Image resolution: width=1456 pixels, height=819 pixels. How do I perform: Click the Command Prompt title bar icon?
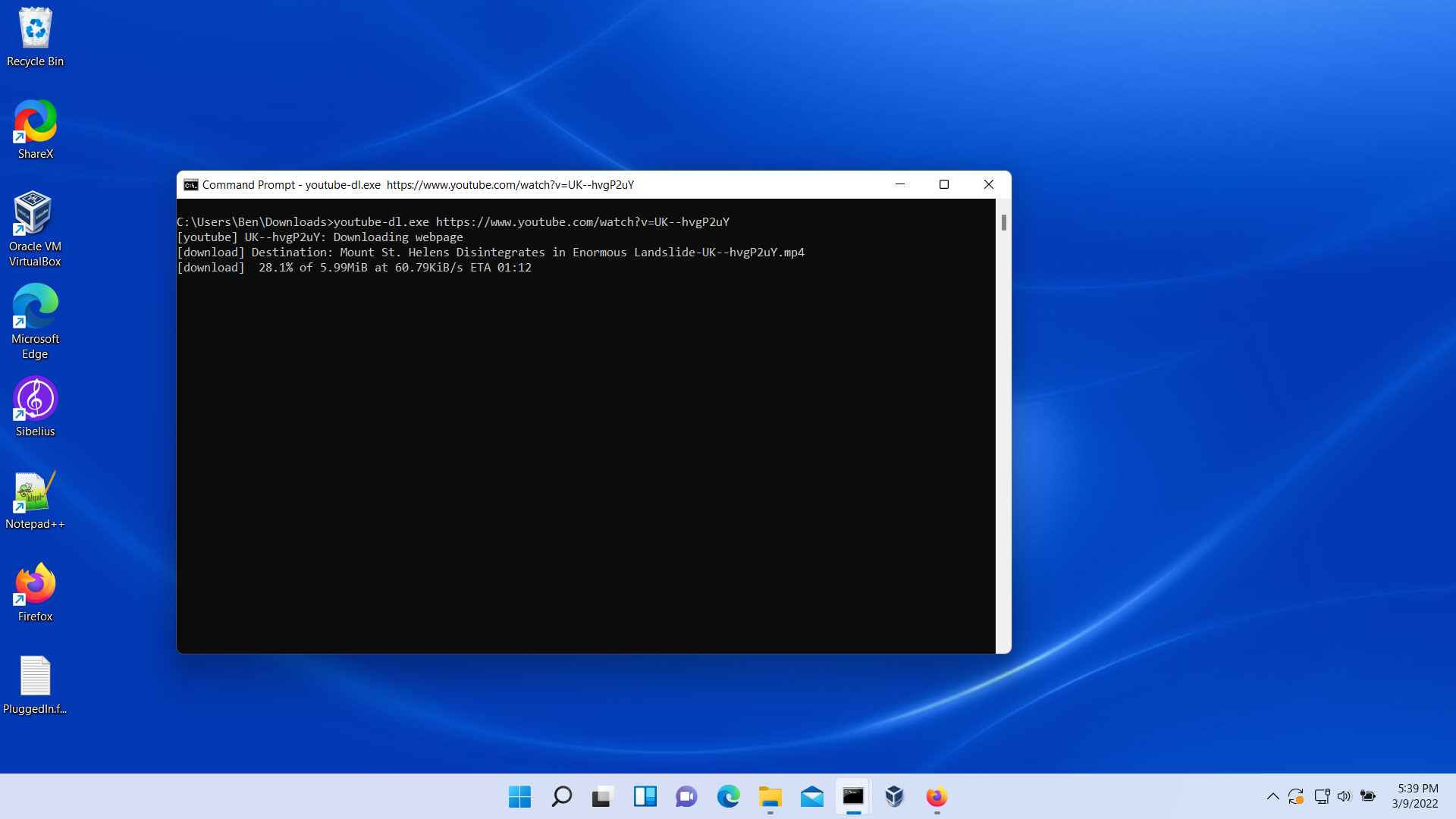191,185
